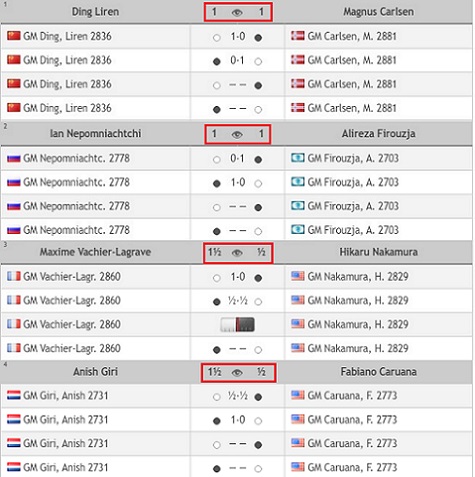Select Hikaru Nakamura match header name

(x=379, y=252)
